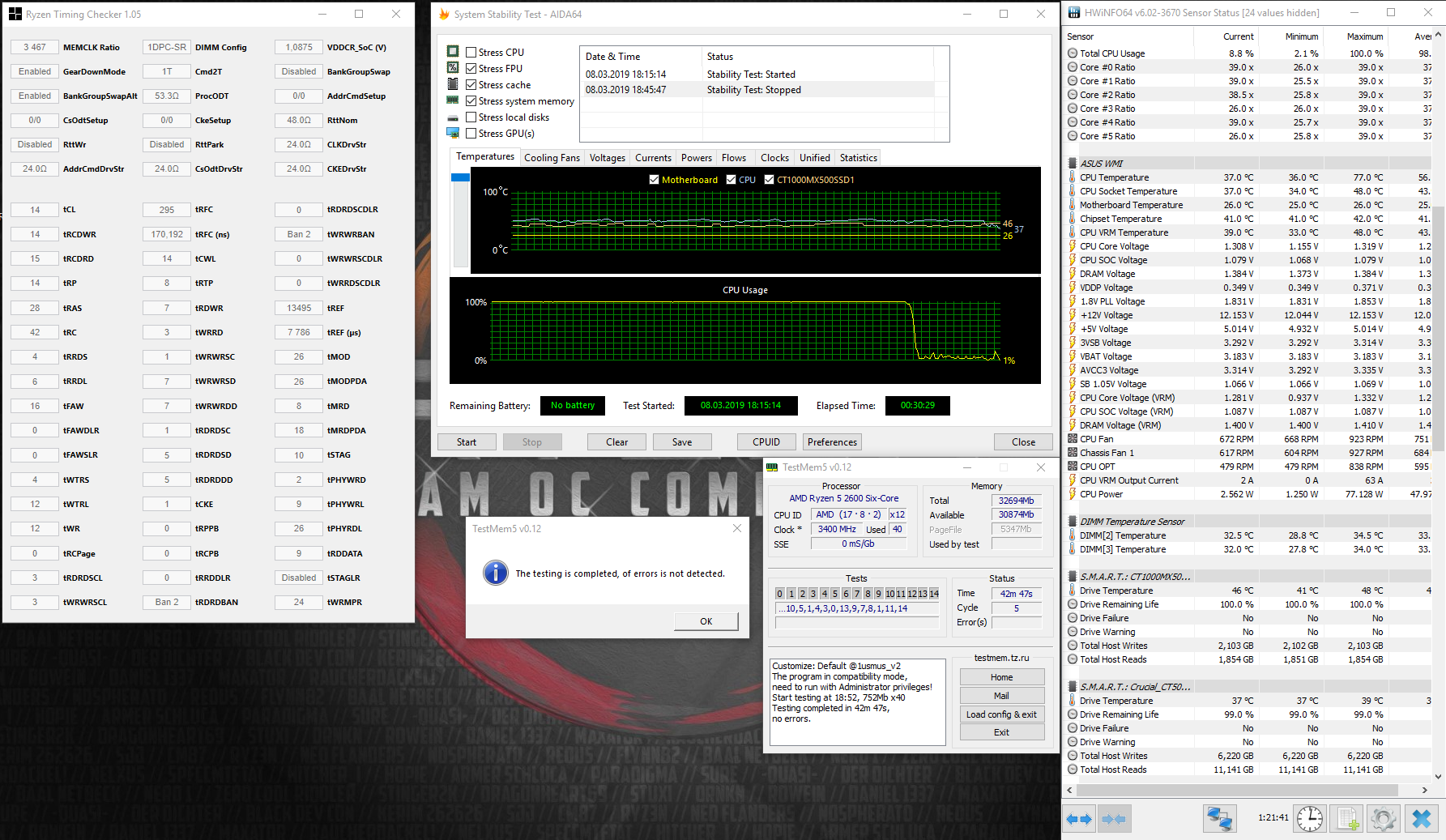This screenshot has height=840, width=1446.
Task: Uncheck Stress system memory checkbox
Action: (471, 100)
